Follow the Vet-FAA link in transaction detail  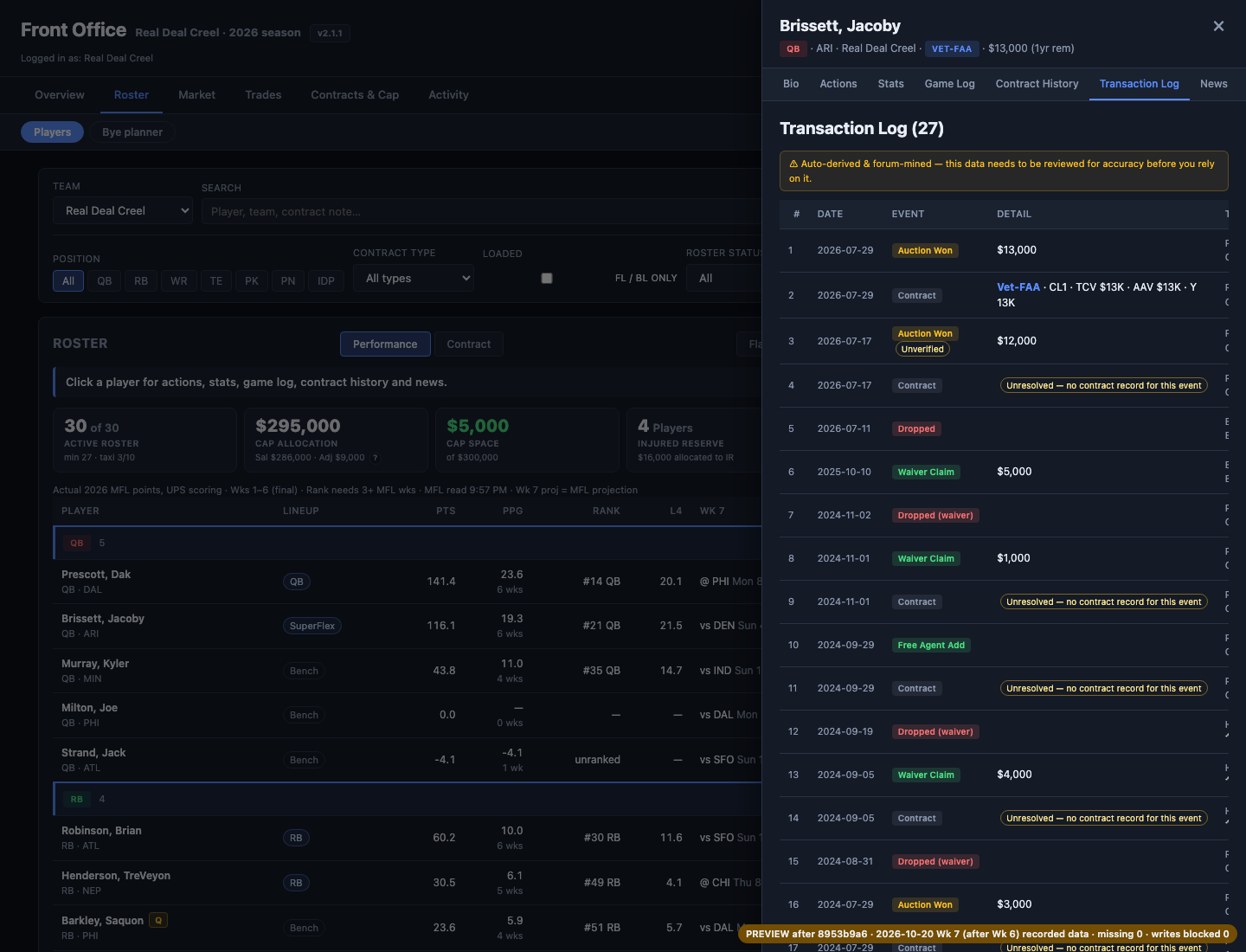(1018, 287)
